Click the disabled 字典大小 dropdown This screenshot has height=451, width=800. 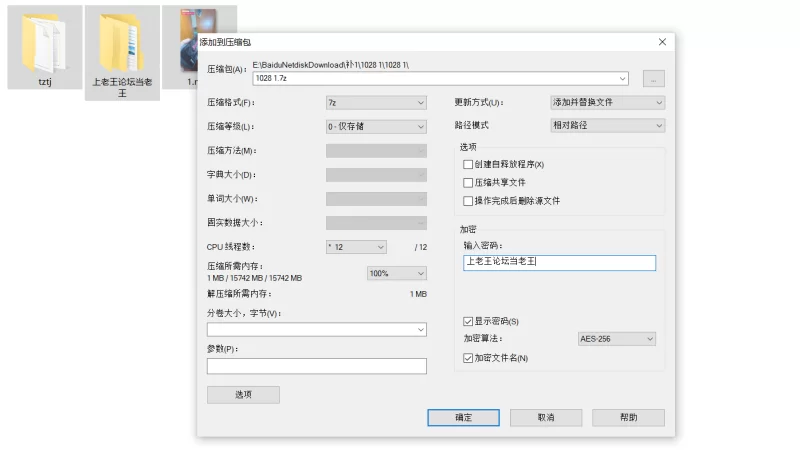376,175
